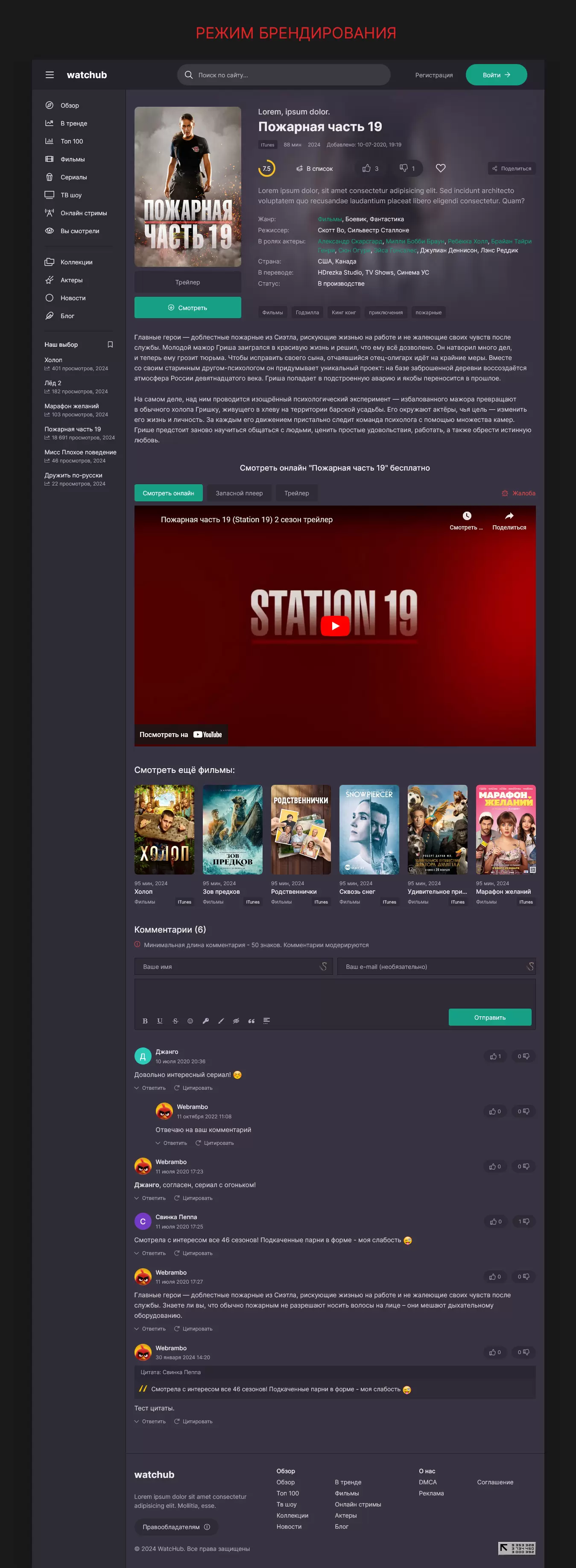Screen dimensions: 576x1568
Task: Click the thumbs up like button
Action: (371, 169)
